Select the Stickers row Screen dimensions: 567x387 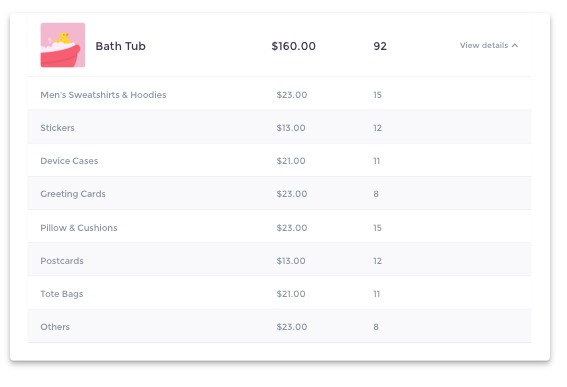279,128
